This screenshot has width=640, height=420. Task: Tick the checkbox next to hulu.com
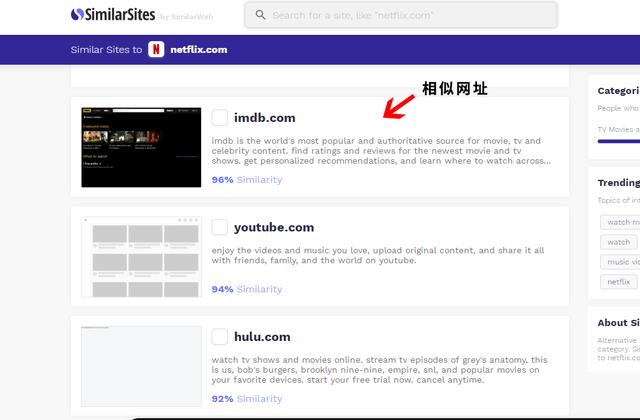pos(220,337)
